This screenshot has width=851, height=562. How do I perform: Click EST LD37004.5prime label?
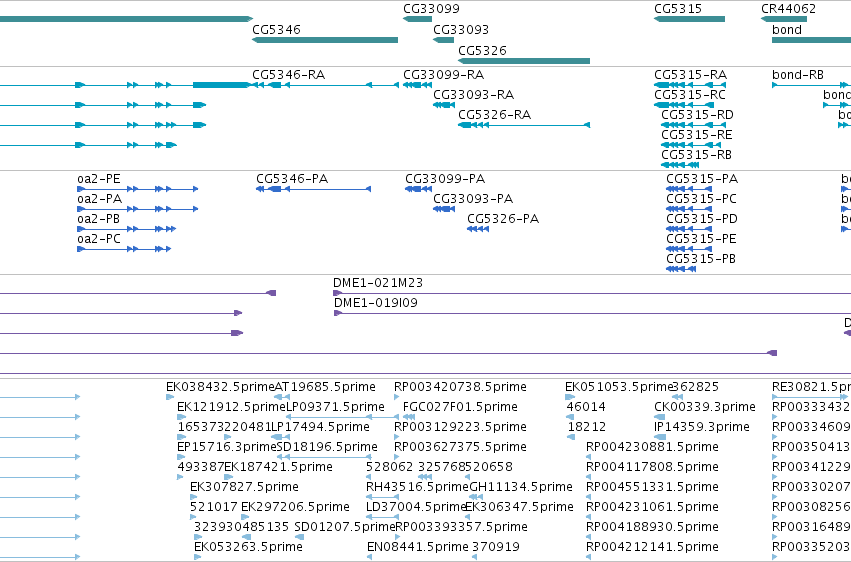coord(416,507)
